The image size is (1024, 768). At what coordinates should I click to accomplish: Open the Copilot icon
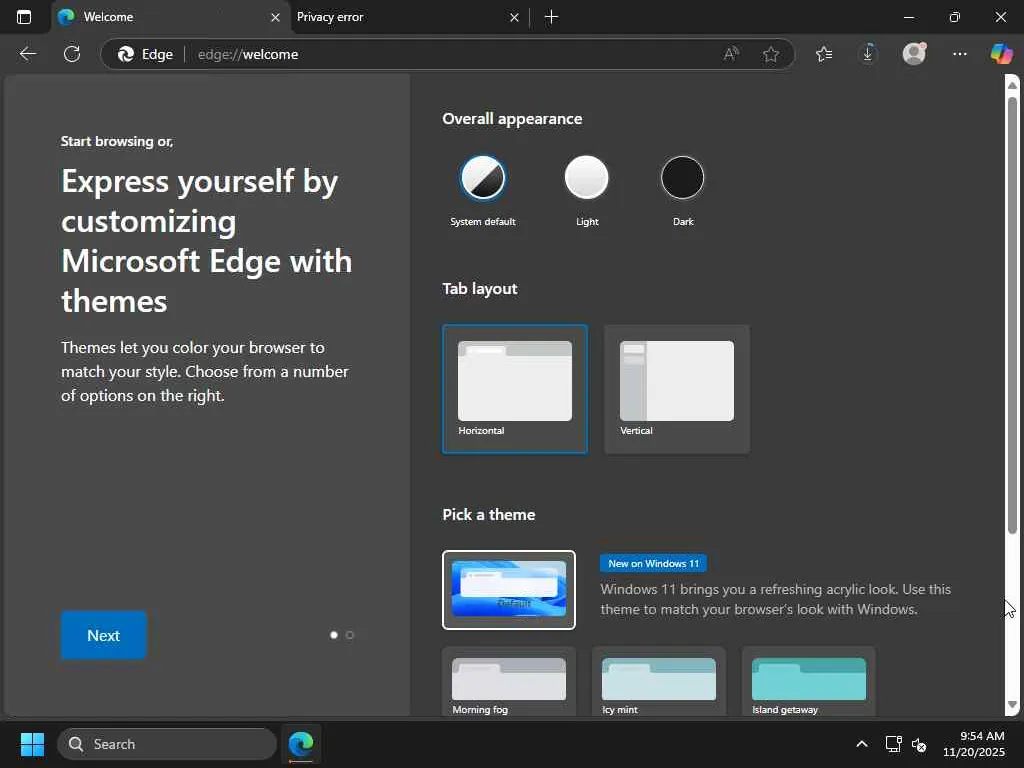click(1001, 54)
